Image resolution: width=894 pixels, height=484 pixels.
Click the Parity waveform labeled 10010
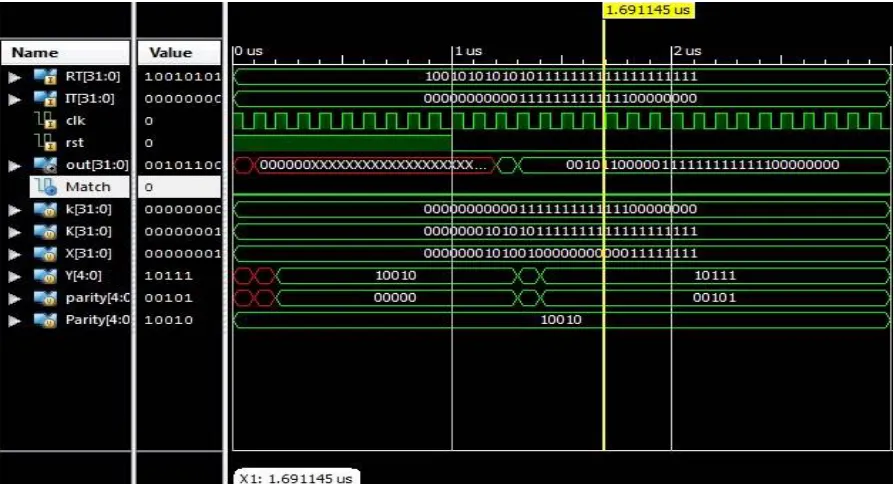[561, 320]
